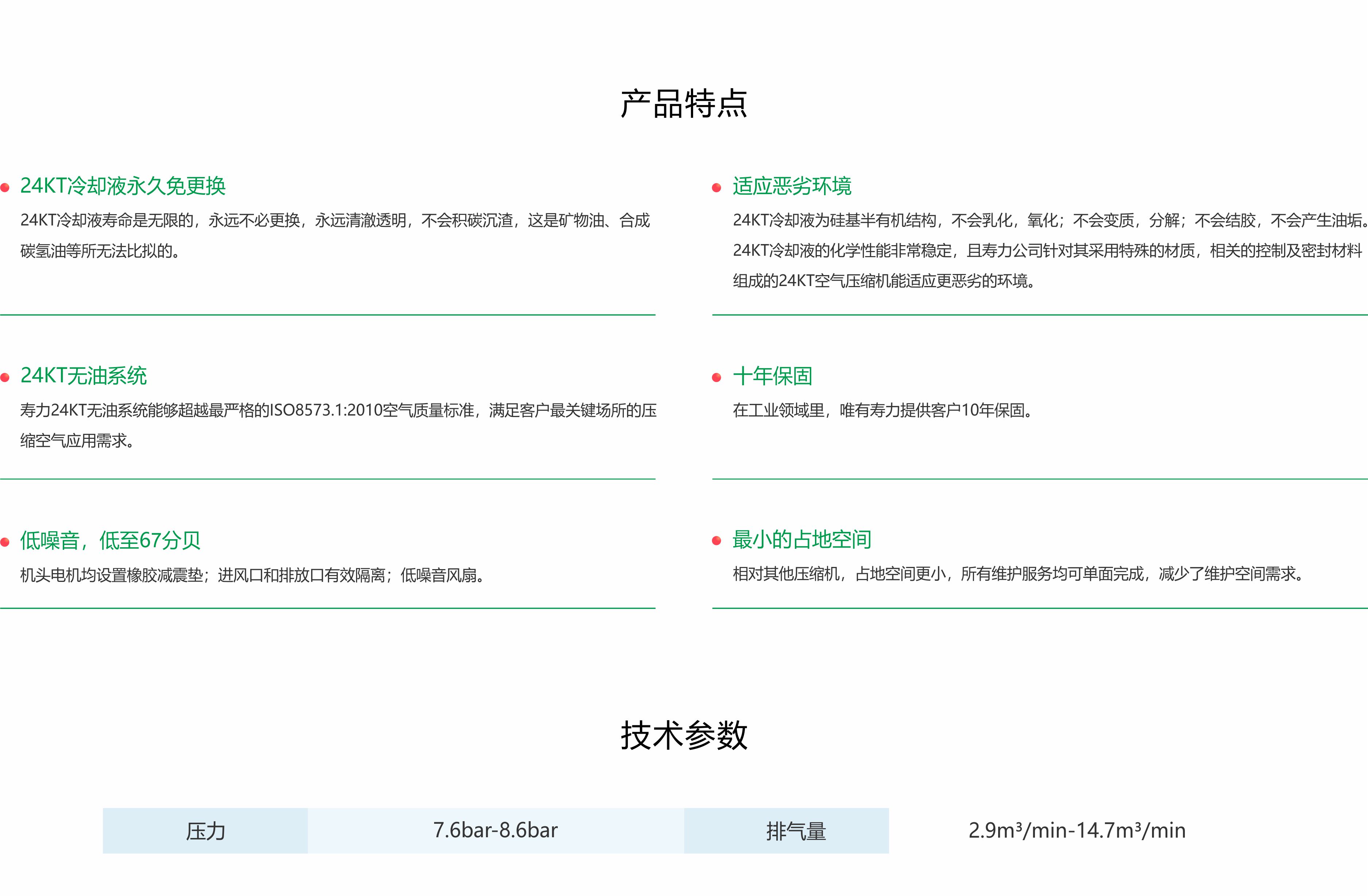This screenshot has width=1368, height=896.
Task: Click the 压力 table header cell
Action: [x=205, y=831]
